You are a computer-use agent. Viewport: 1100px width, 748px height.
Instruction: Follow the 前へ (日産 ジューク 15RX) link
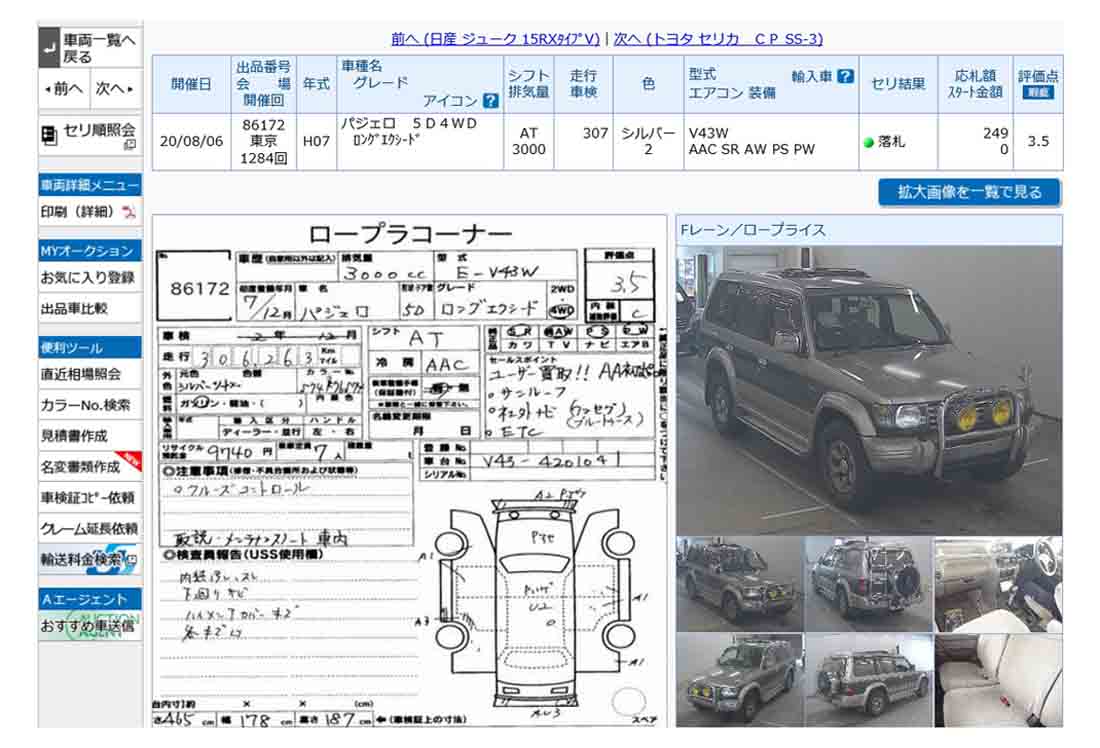[495, 39]
